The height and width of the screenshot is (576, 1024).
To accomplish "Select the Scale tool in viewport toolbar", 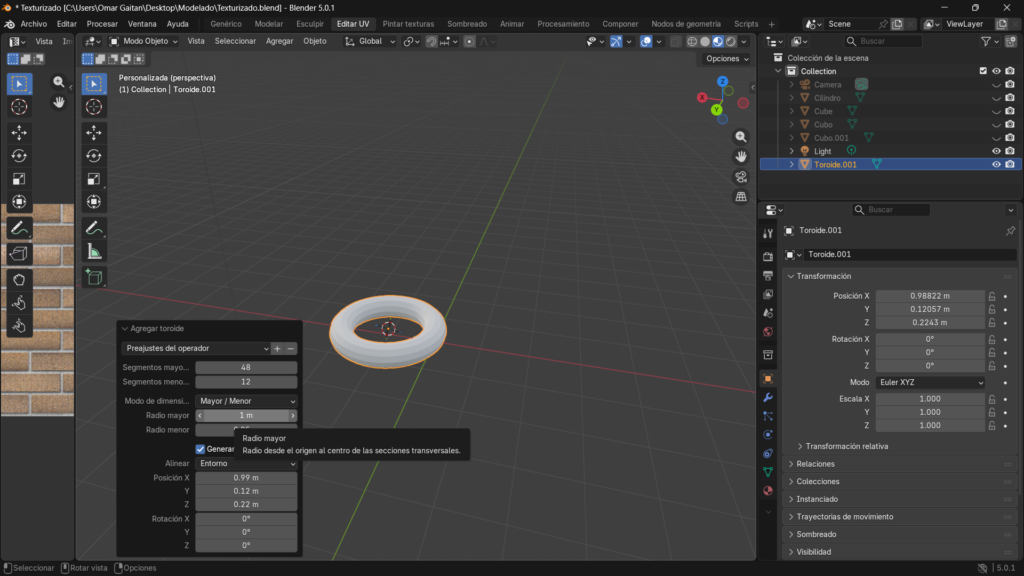I will point(94,179).
